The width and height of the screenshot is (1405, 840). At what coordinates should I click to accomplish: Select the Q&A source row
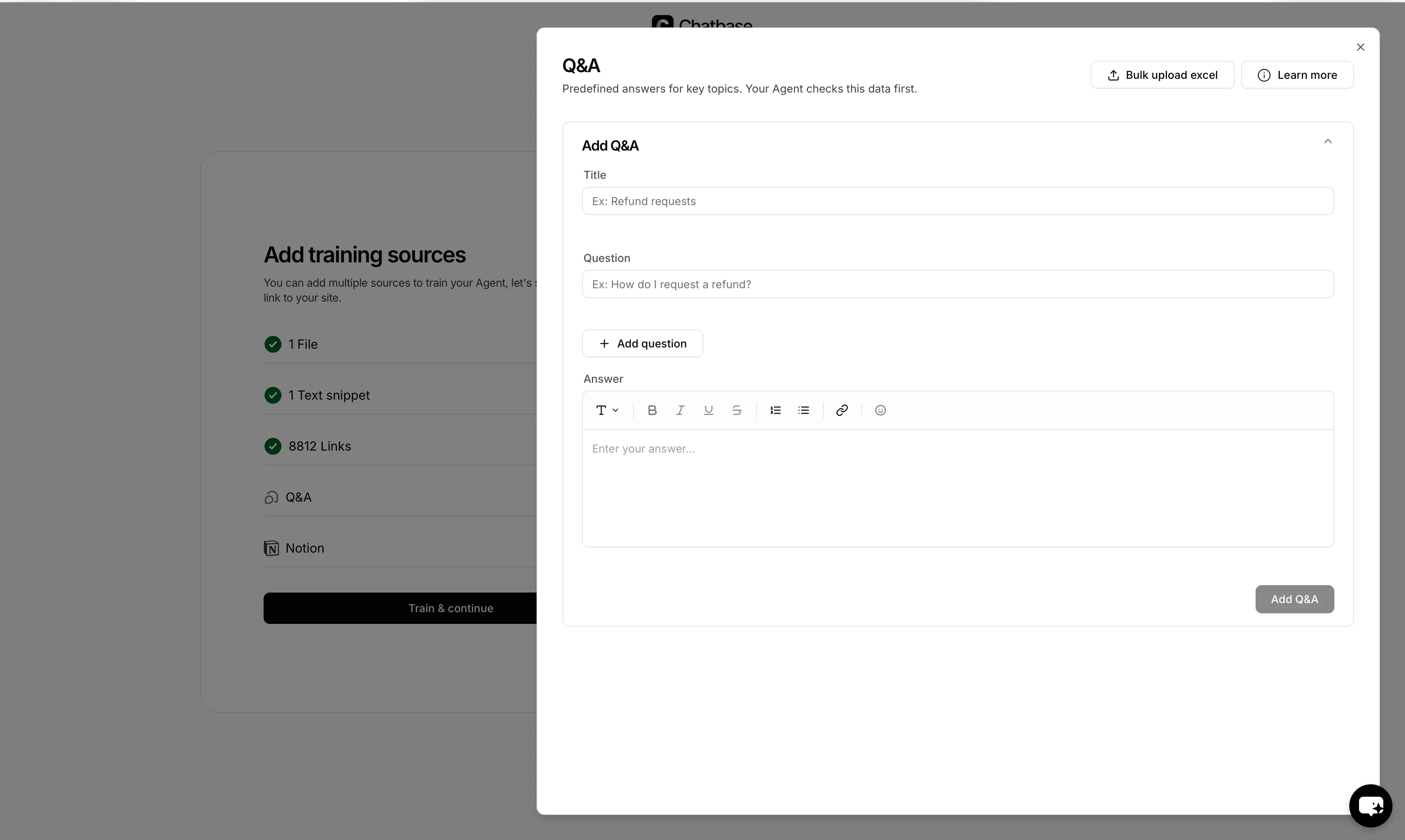tap(400, 497)
